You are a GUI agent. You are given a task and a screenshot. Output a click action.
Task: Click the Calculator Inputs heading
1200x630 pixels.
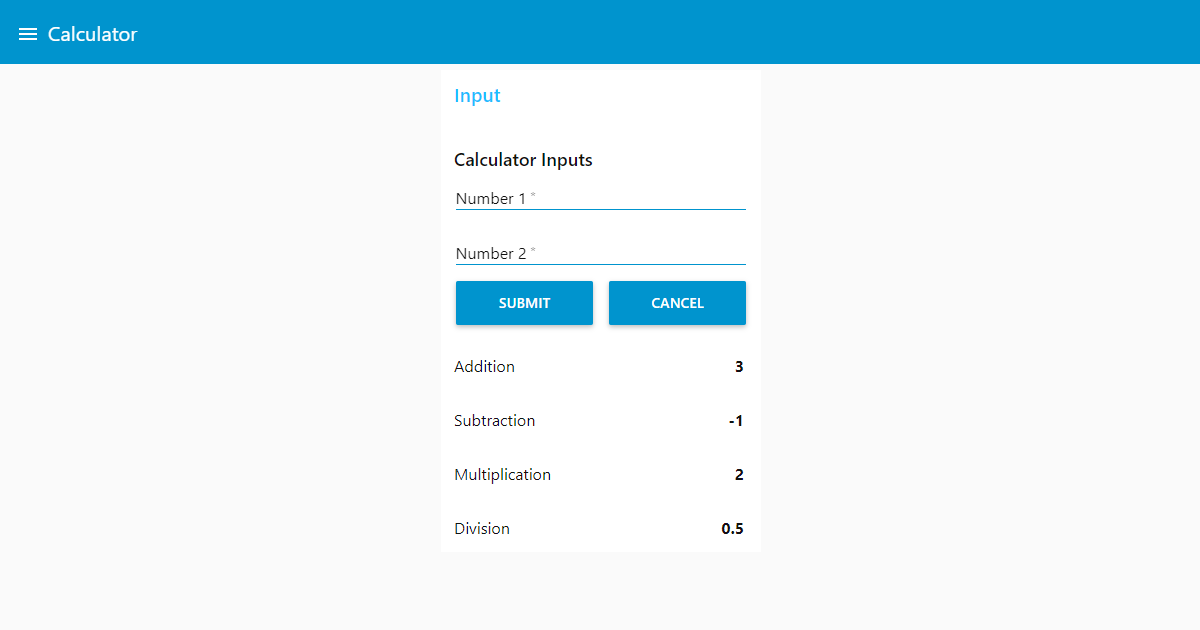[x=523, y=160]
